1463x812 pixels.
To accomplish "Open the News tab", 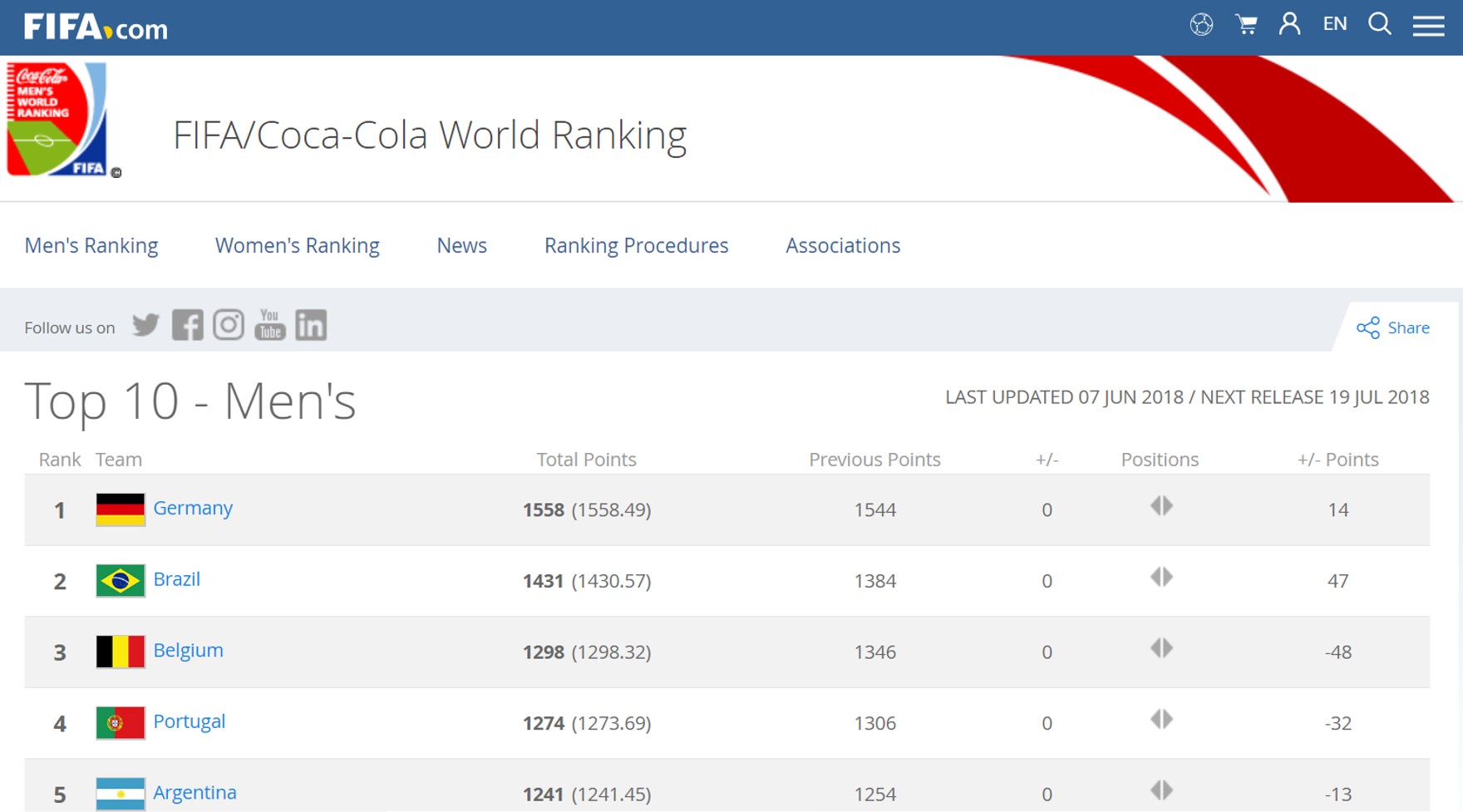I will (x=461, y=245).
